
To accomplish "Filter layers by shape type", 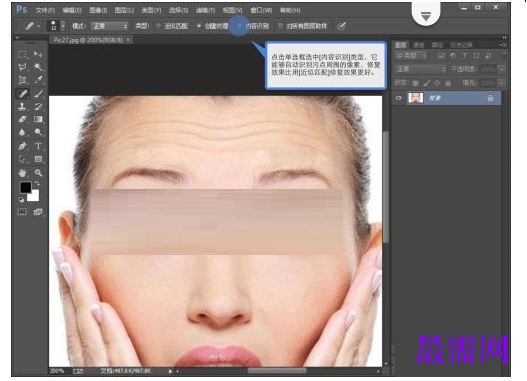I will [x=476, y=55].
